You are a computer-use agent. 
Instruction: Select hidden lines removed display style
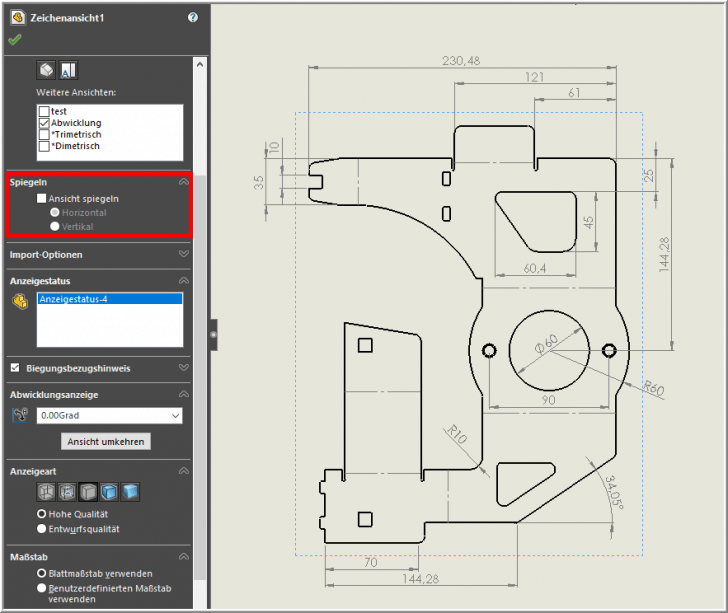(88, 492)
